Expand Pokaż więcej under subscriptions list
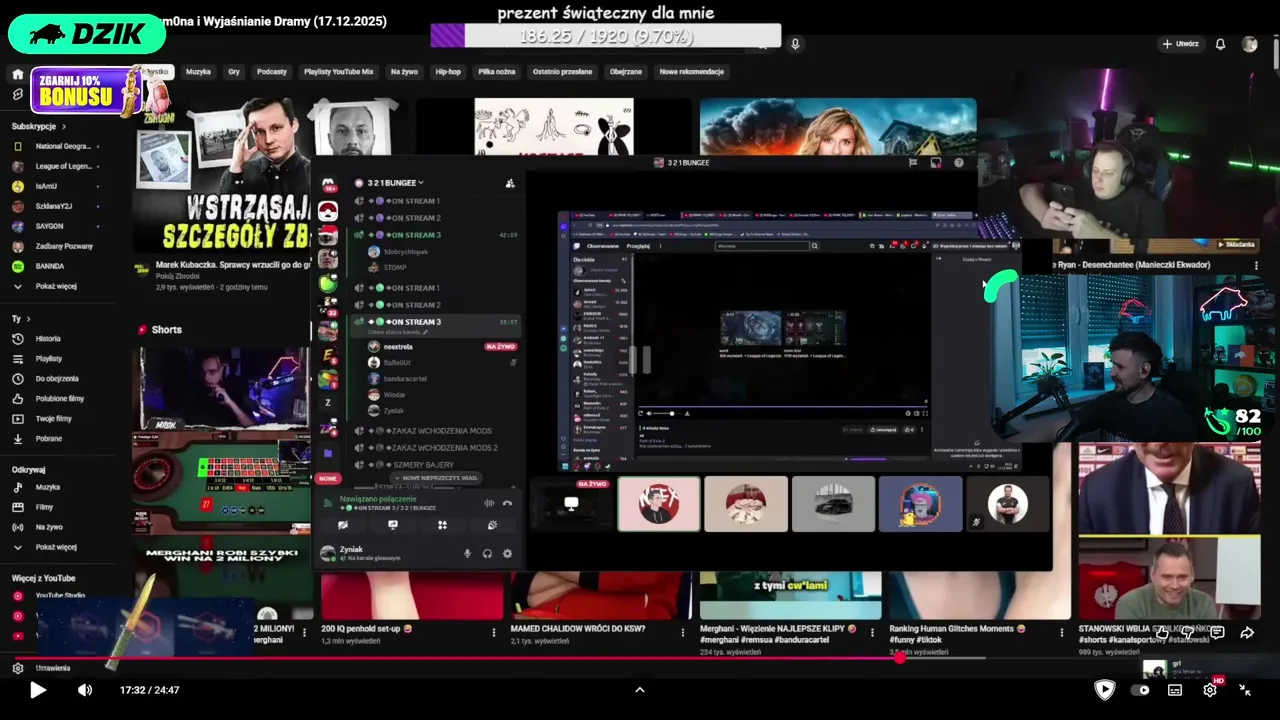1280x720 pixels. coord(55,286)
